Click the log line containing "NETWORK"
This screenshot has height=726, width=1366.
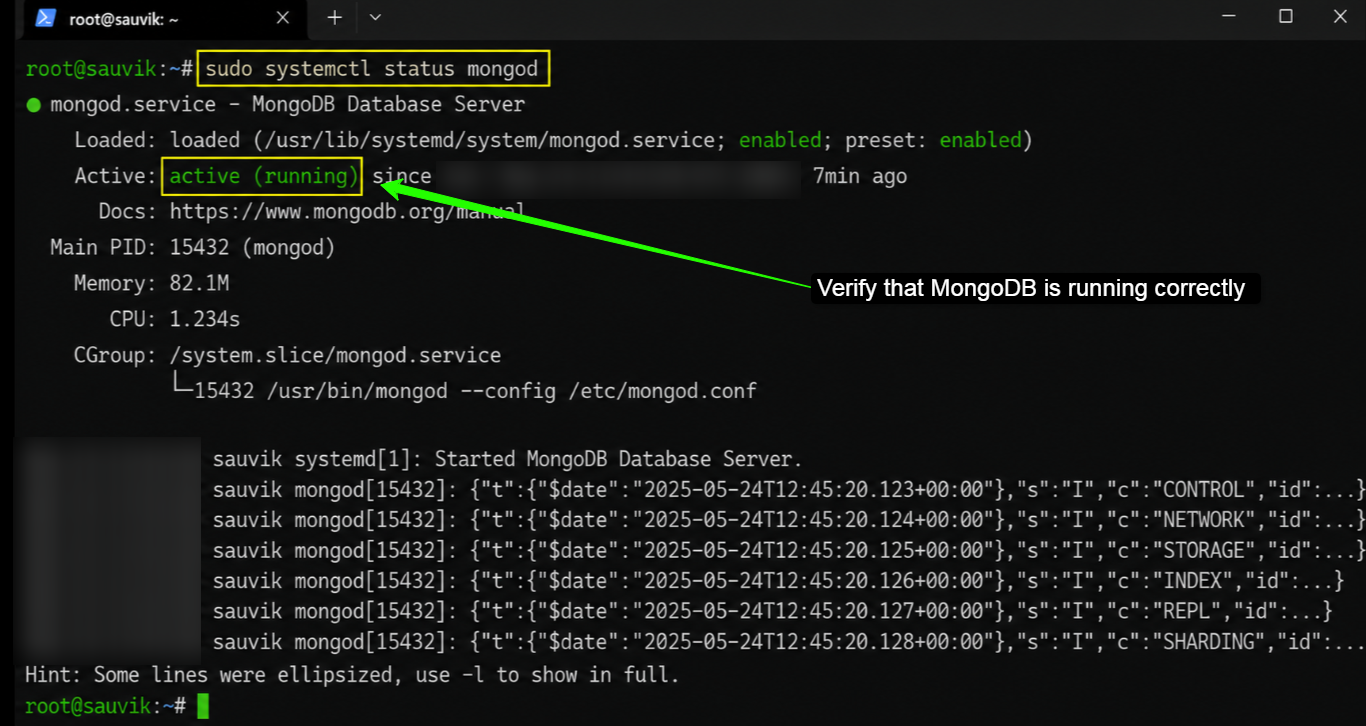coord(789,520)
